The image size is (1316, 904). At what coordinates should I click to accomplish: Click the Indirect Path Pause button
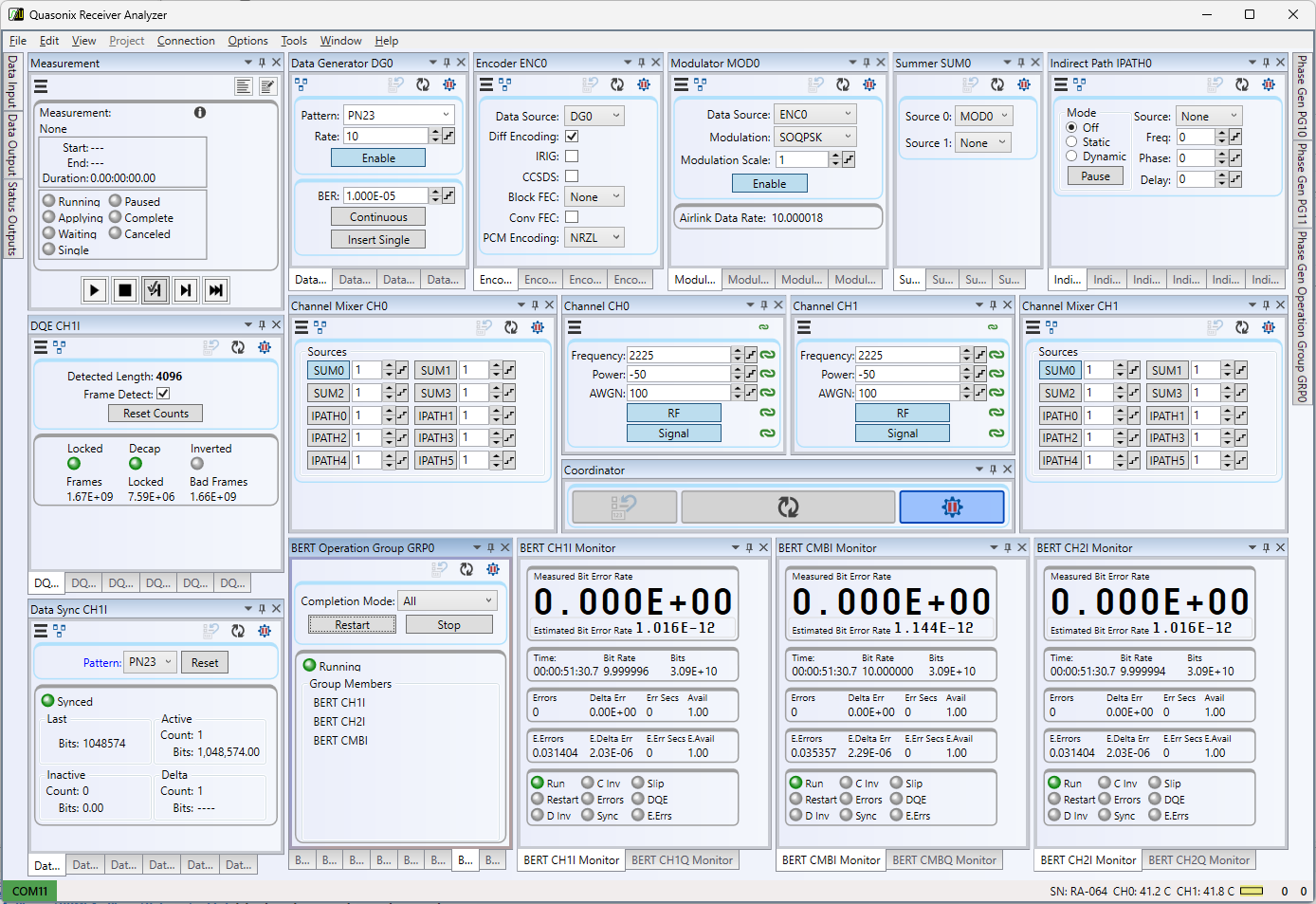coord(1095,175)
